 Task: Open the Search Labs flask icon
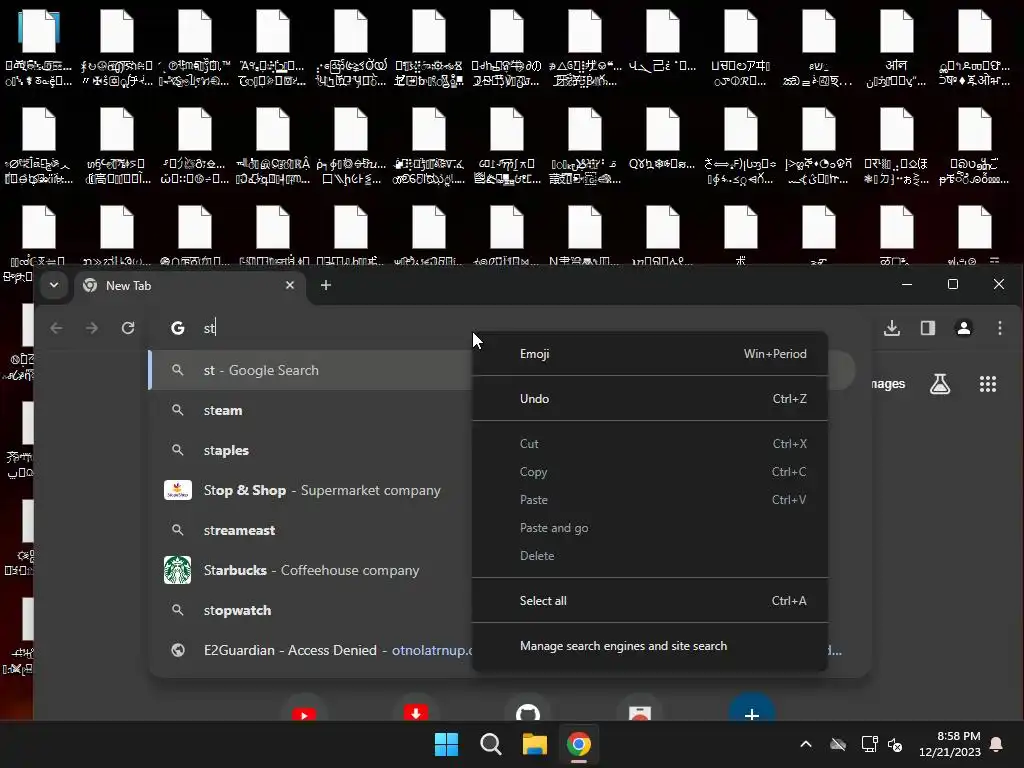(940, 384)
